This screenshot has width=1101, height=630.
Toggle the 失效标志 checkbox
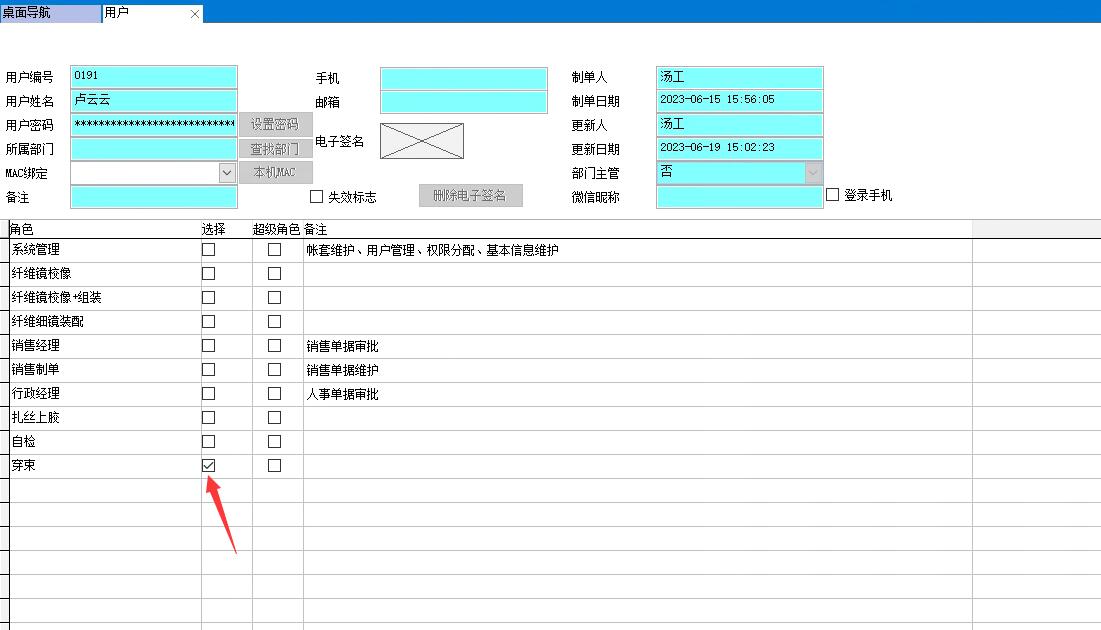(x=317, y=197)
